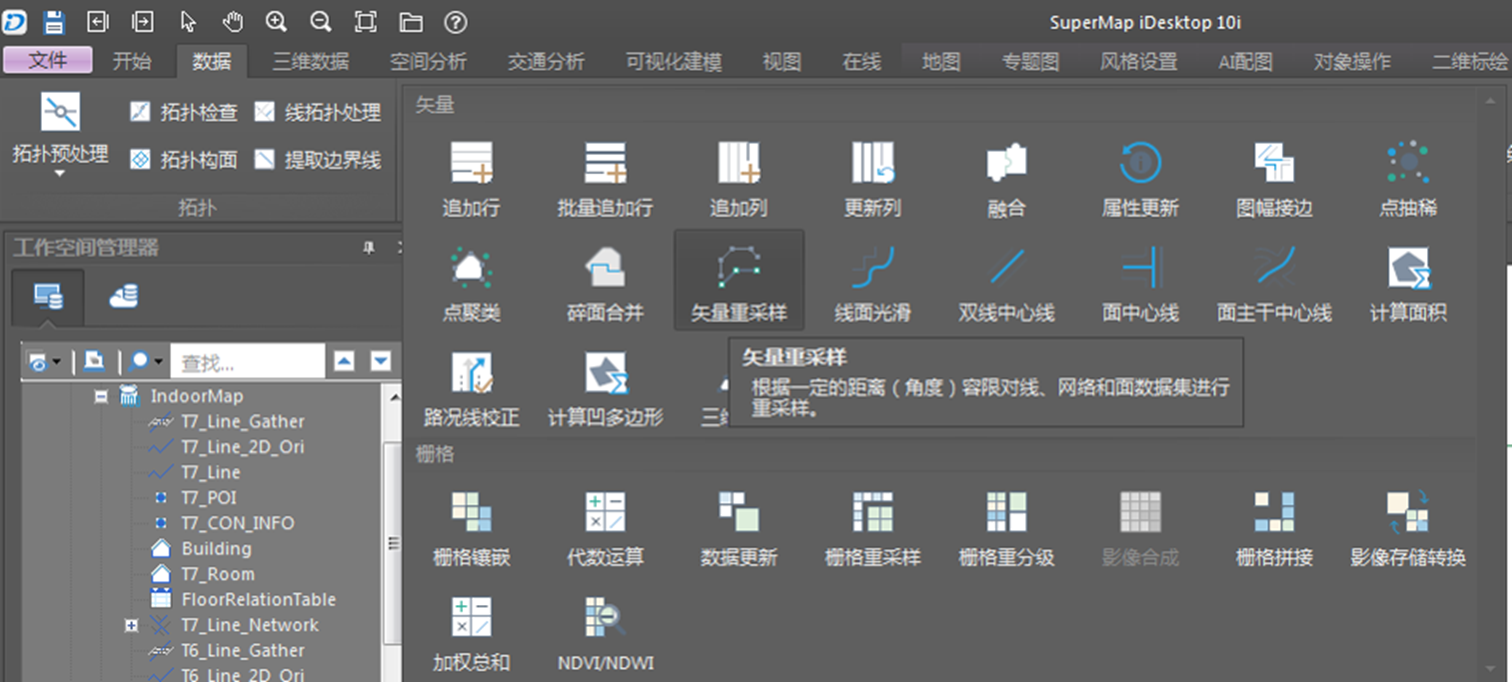This screenshot has height=682, width=1512.
Task: Open the 栅格镶嵌 tool
Action: 471,528
